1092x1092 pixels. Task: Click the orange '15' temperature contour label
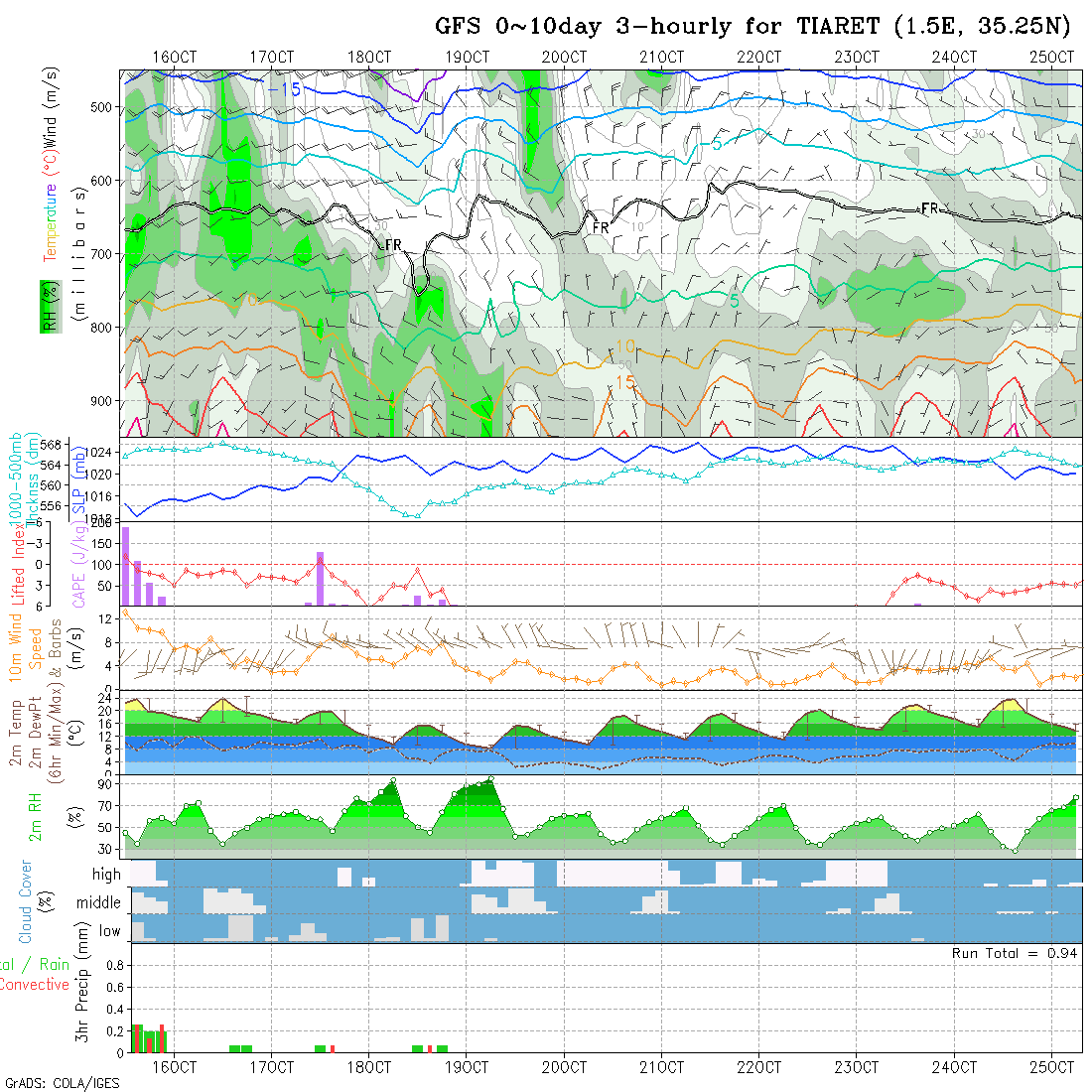(x=625, y=381)
